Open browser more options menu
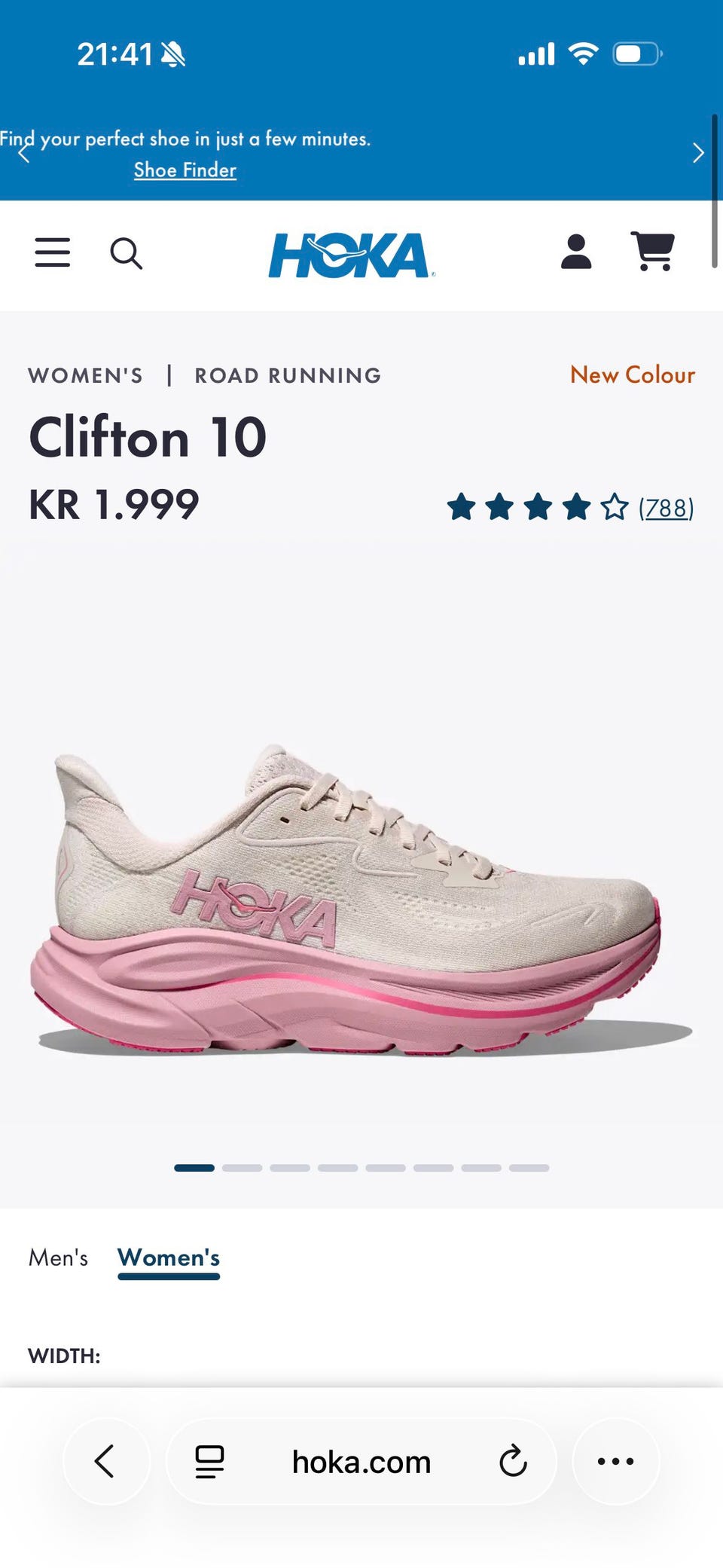The image size is (723, 1568). click(615, 1461)
